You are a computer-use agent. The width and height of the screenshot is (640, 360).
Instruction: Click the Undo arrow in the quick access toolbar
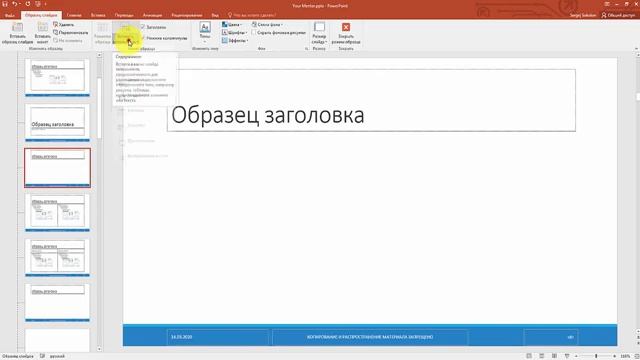15,4
